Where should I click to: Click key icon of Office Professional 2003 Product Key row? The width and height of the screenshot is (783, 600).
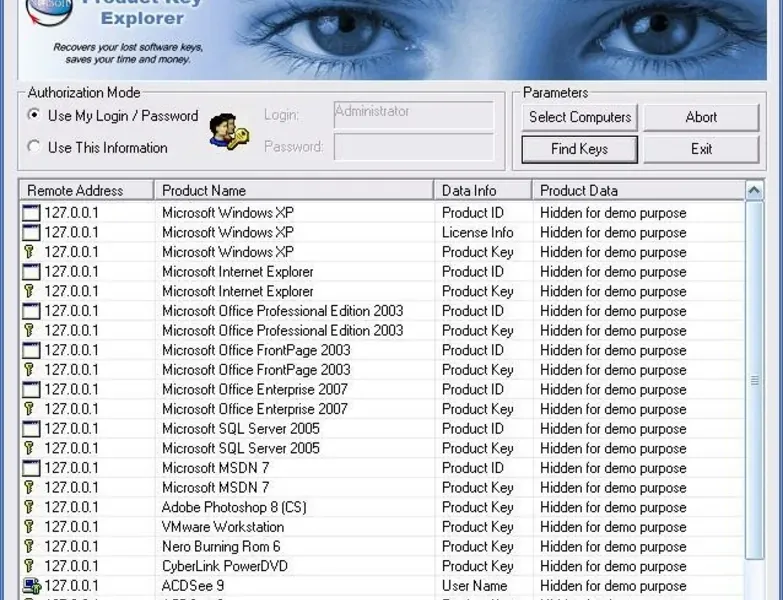[29, 330]
